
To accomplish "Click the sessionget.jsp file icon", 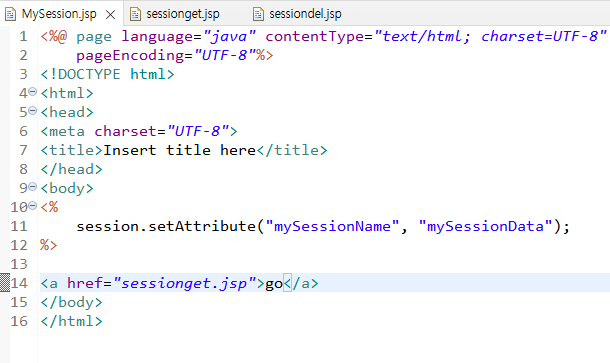I will tap(135, 14).
